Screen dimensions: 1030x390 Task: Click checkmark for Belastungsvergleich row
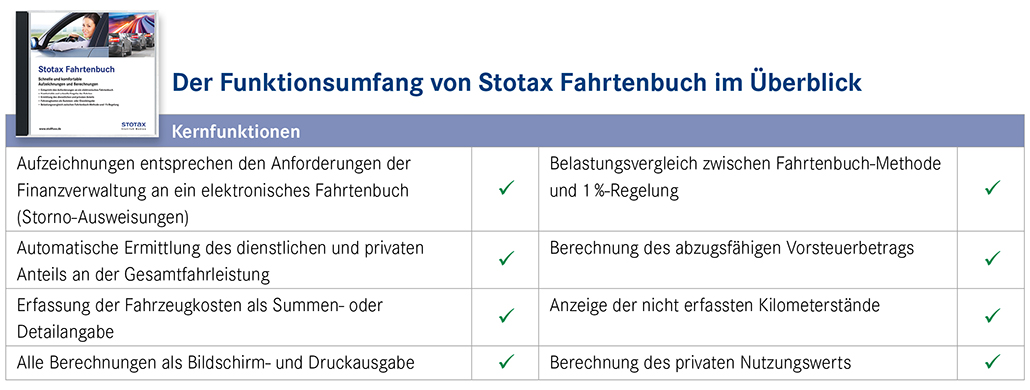(x=992, y=188)
